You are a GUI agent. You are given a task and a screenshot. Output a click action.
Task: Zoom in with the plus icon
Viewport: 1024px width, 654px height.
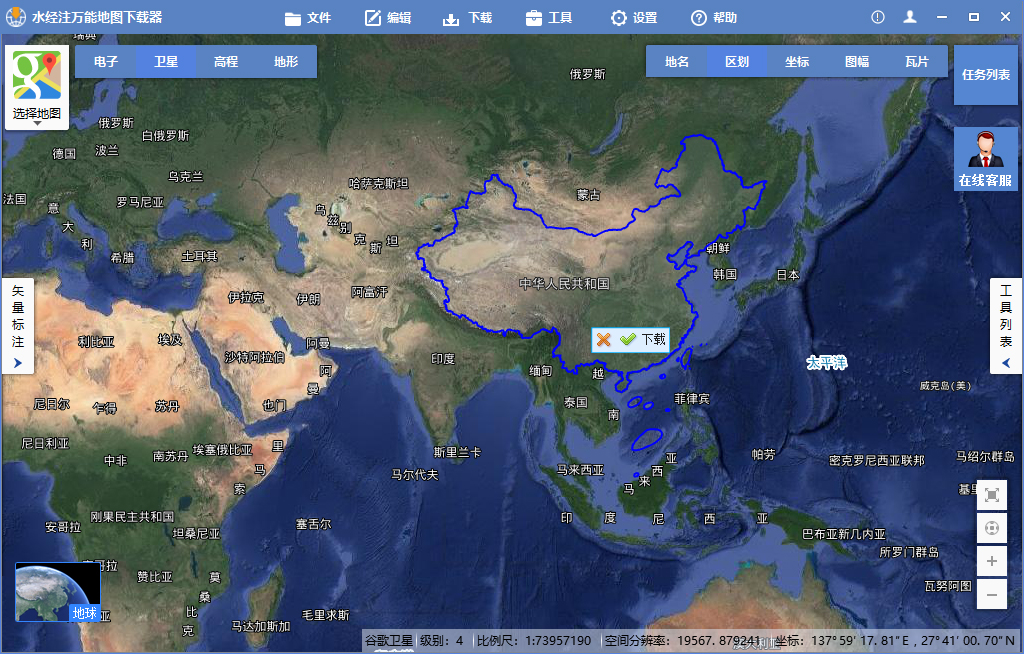click(x=991, y=561)
